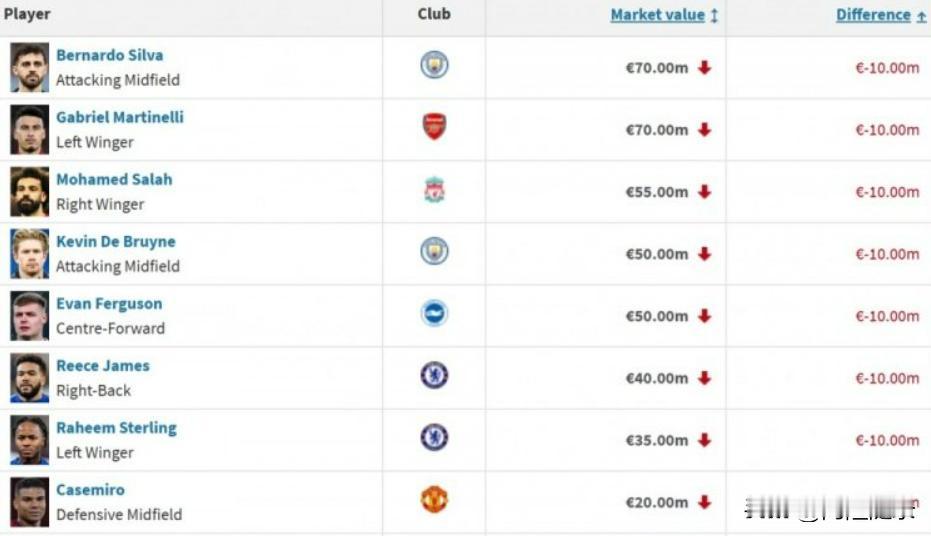Viewport: 931px width, 536px height.
Task: Click red down arrow beside Salah's €55.00m
Action: click(x=705, y=192)
